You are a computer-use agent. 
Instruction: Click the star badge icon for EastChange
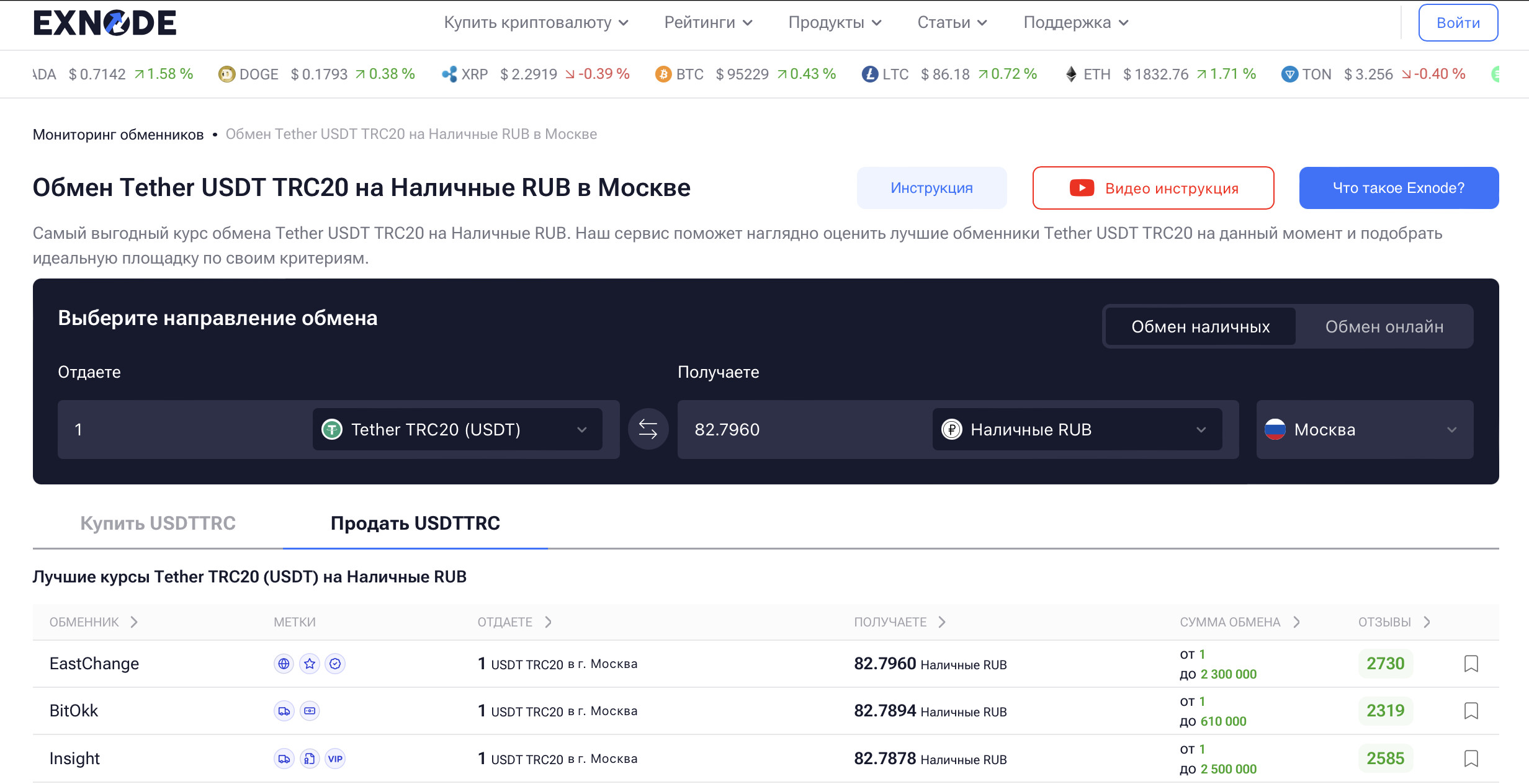click(x=309, y=664)
